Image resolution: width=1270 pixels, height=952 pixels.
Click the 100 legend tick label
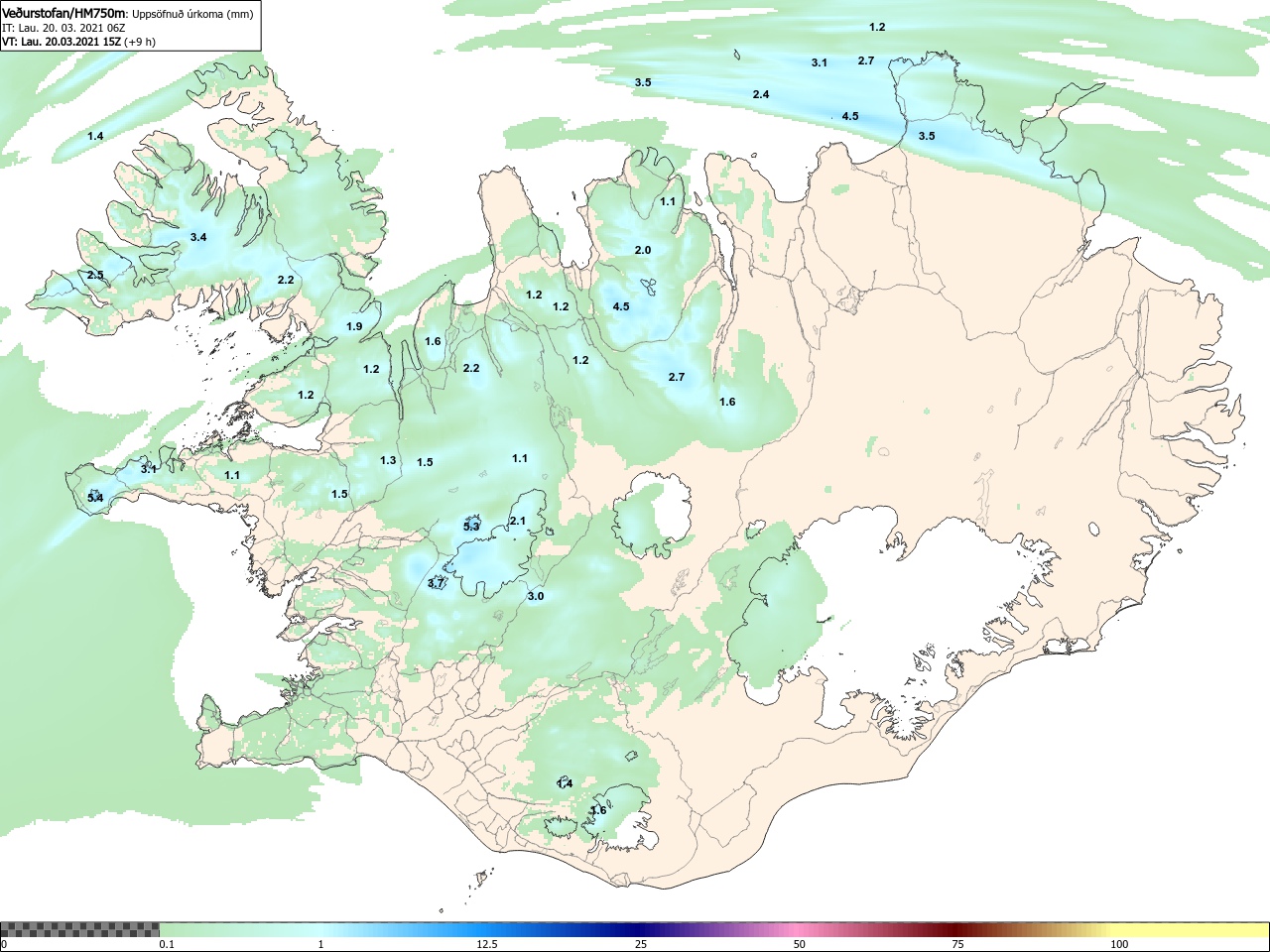click(1119, 944)
